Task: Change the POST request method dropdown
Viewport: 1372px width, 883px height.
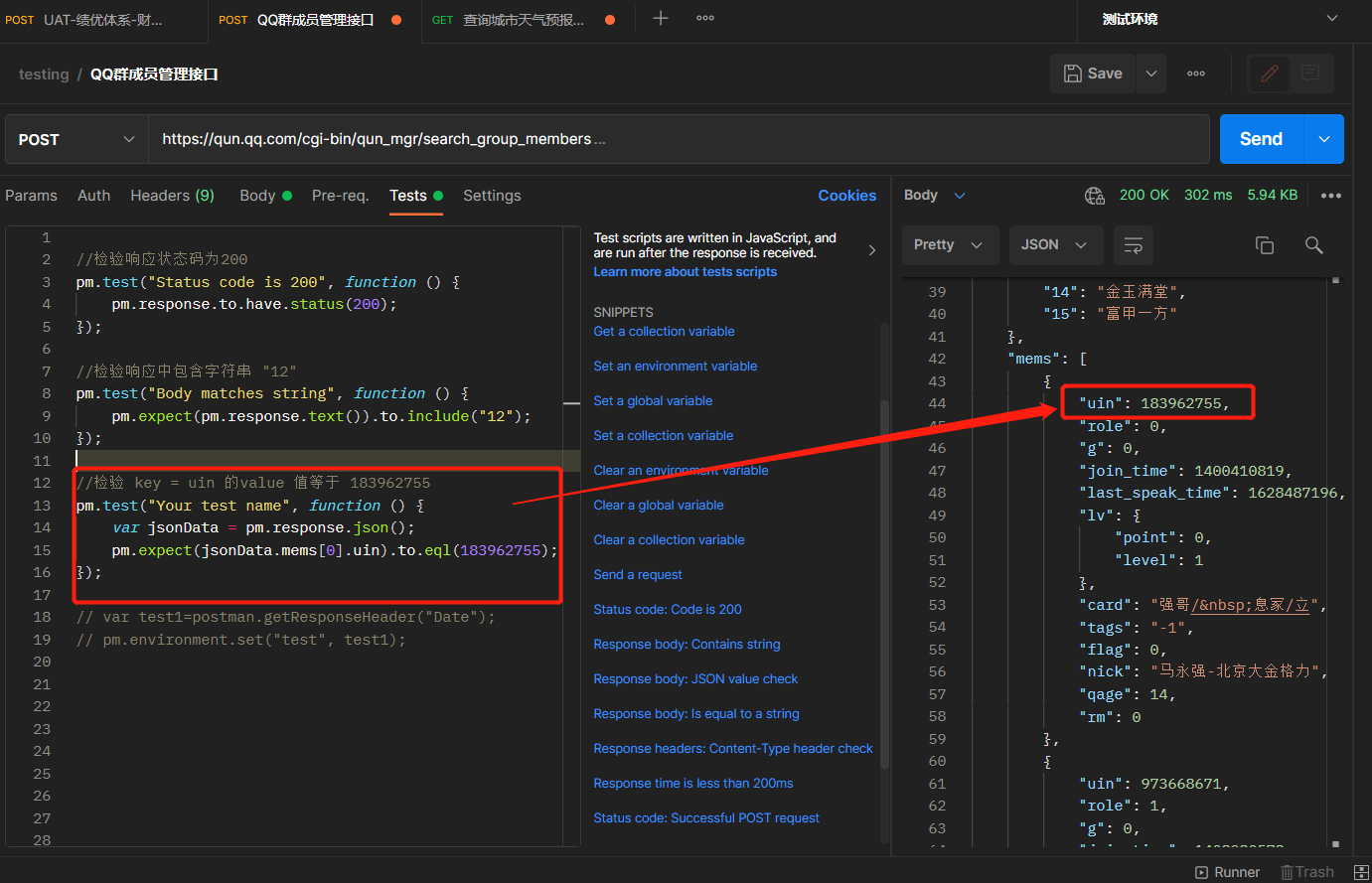Action: (x=76, y=139)
